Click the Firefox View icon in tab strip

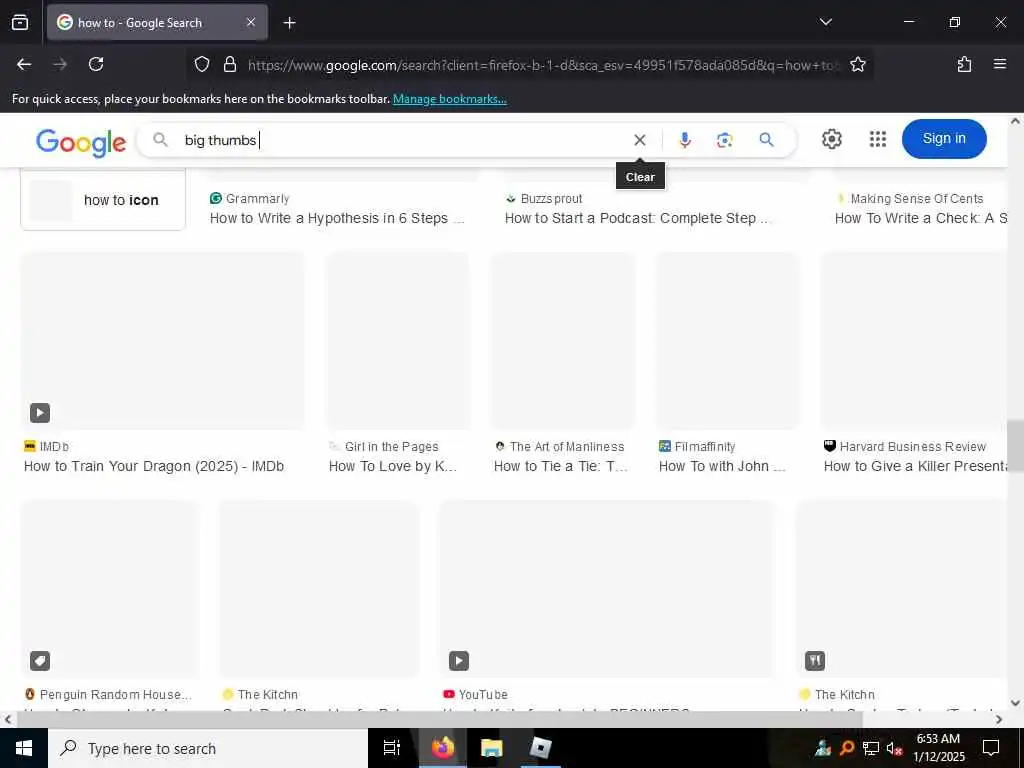[20, 22]
